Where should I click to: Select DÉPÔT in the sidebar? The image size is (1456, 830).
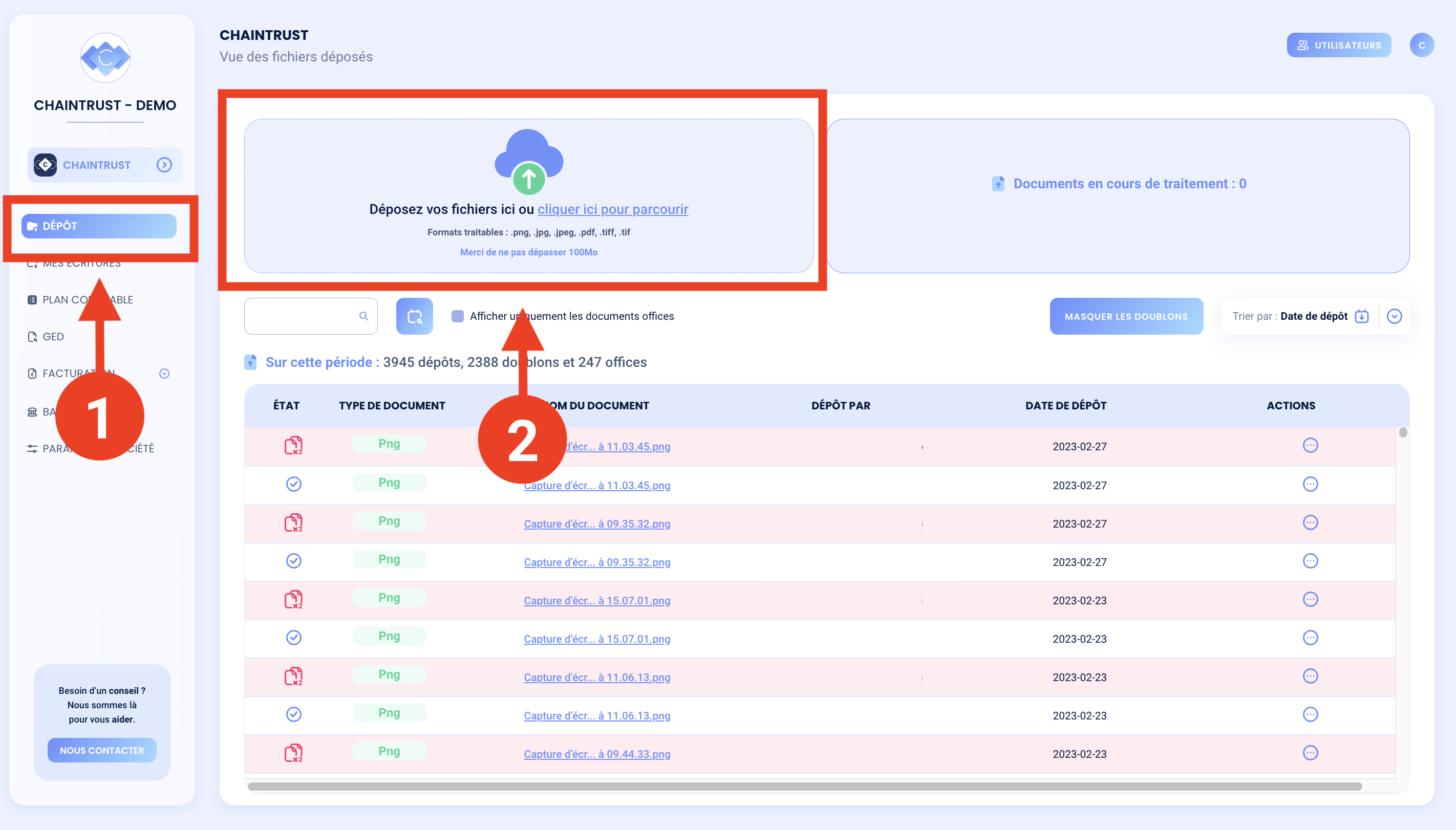[x=97, y=226]
